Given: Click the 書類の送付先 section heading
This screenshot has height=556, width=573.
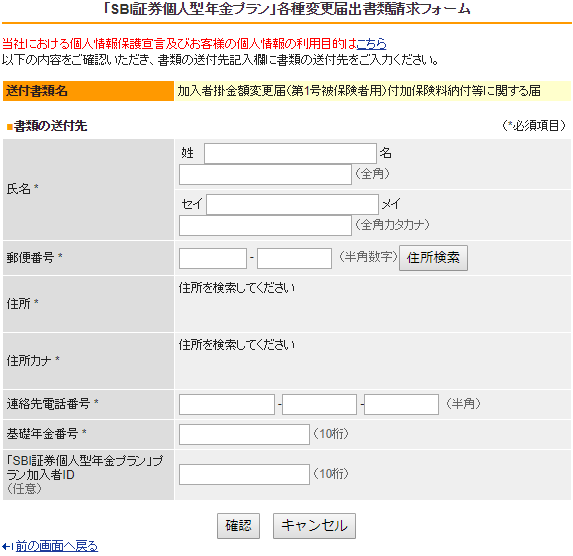Looking at the screenshot, I should click(50, 126).
